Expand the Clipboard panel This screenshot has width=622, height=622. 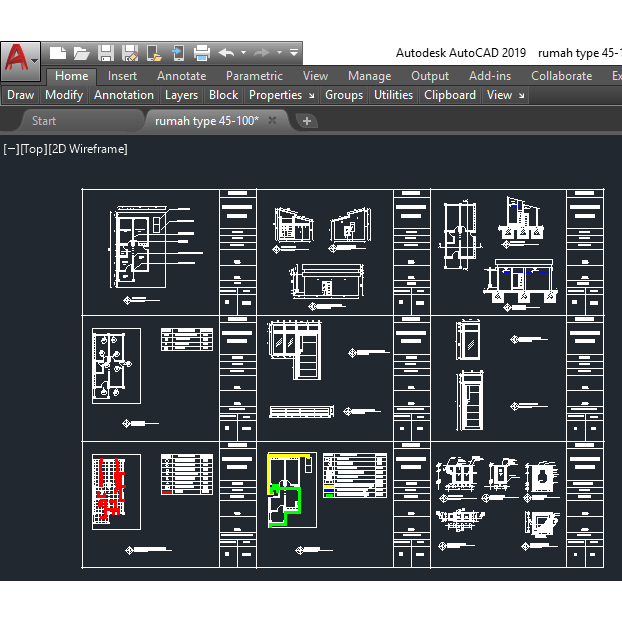[450, 95]
